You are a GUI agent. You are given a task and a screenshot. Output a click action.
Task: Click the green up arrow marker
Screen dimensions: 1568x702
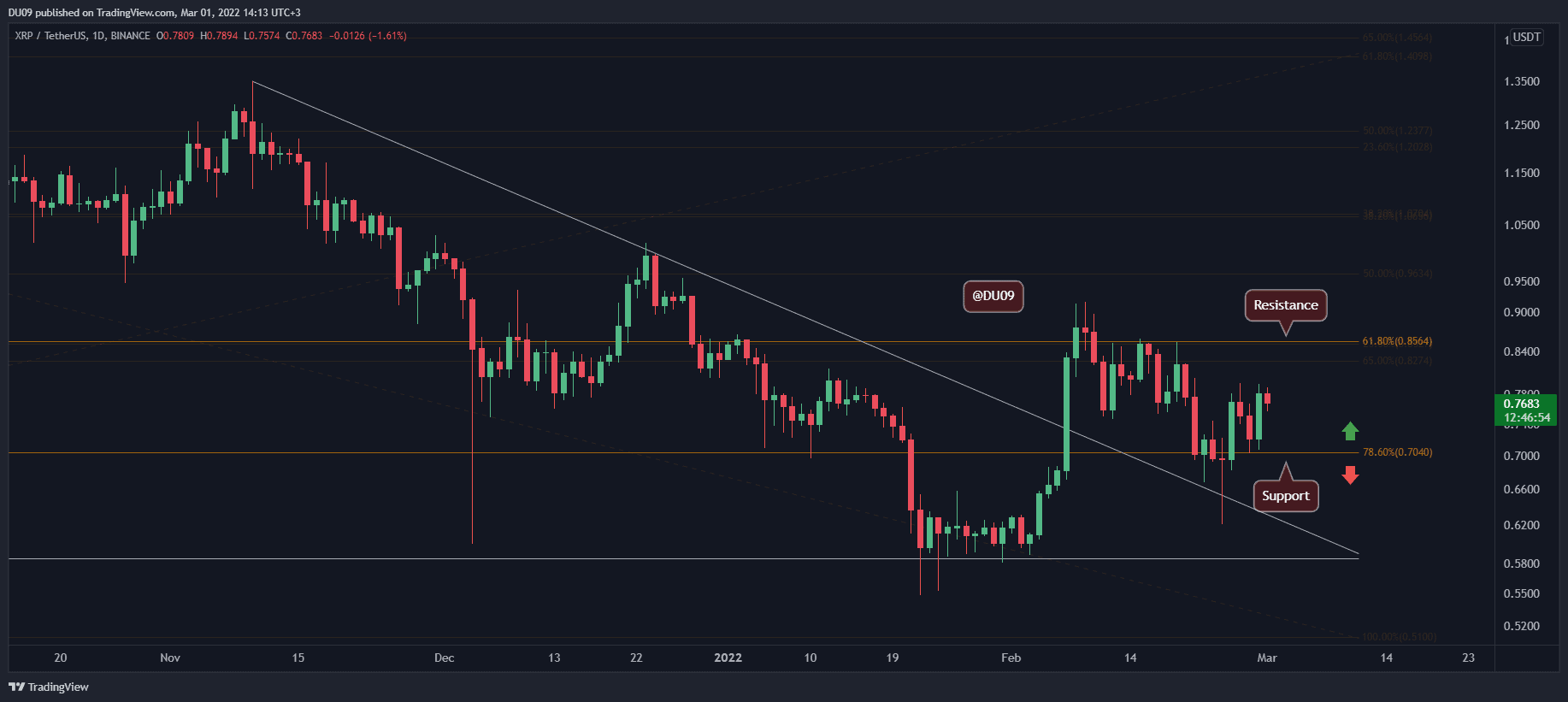[1350, 431]
